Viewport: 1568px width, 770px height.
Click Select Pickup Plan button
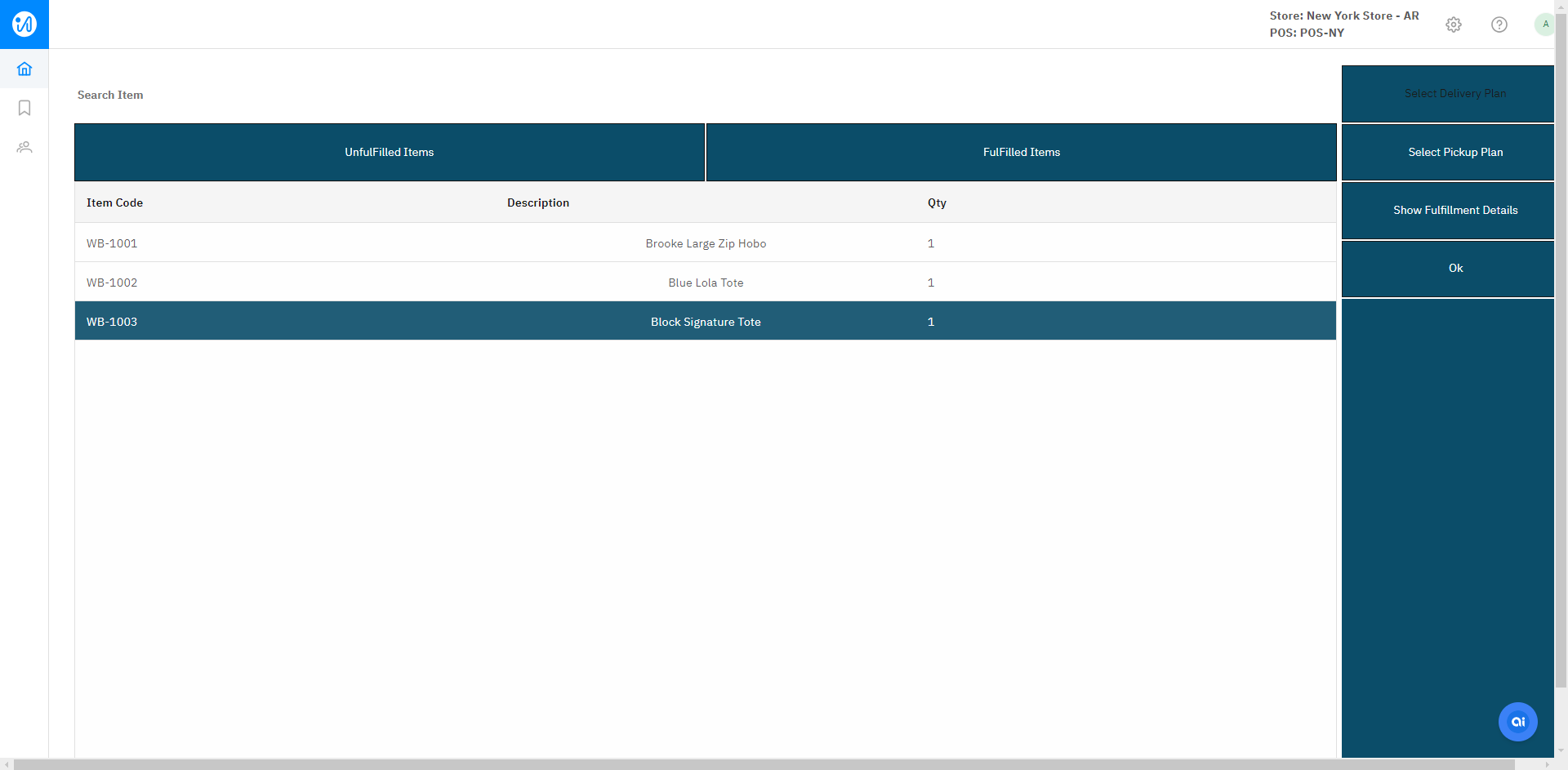1455,153
